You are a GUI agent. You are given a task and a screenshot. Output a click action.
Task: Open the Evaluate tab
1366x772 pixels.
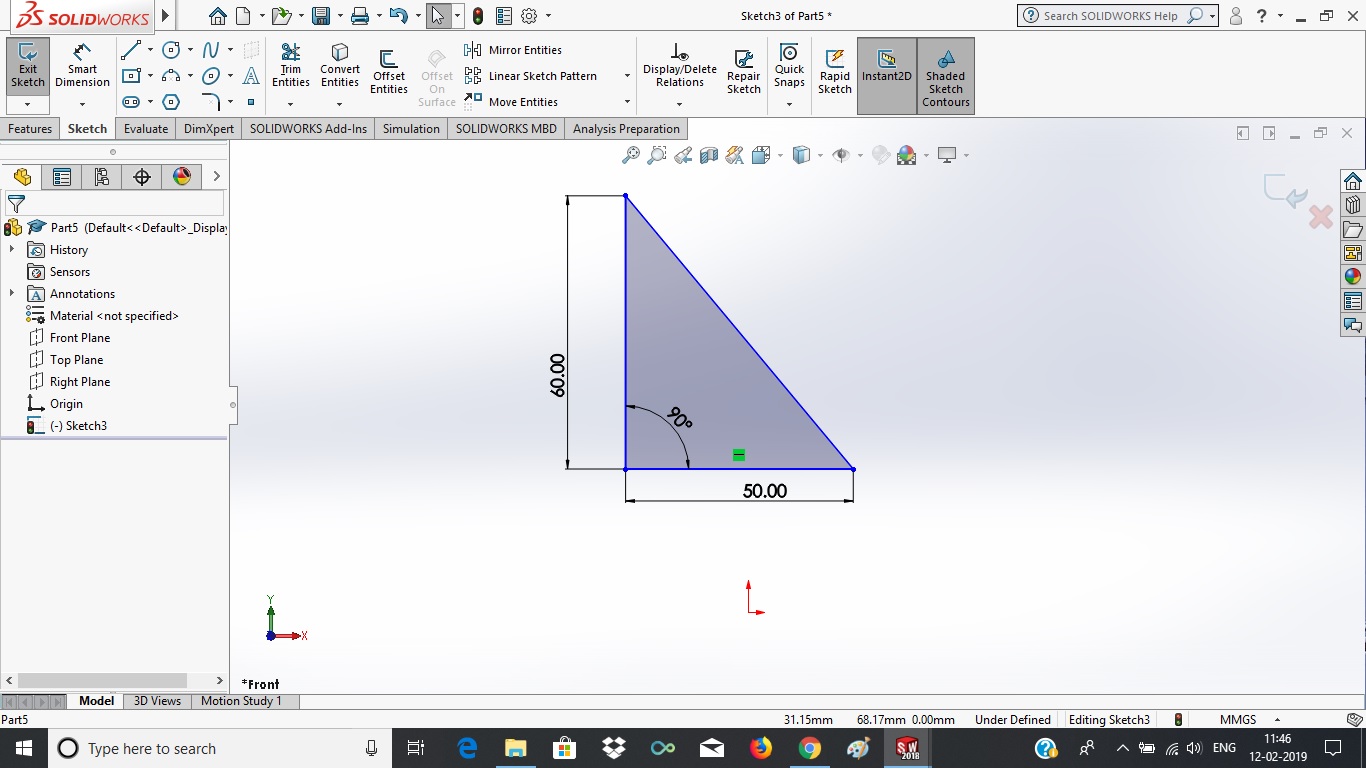[146, 129]
